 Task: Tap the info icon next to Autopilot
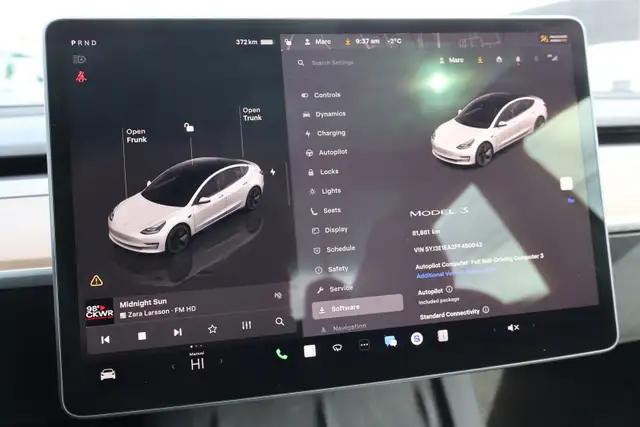pyautogui.click(x=449, y=289)
